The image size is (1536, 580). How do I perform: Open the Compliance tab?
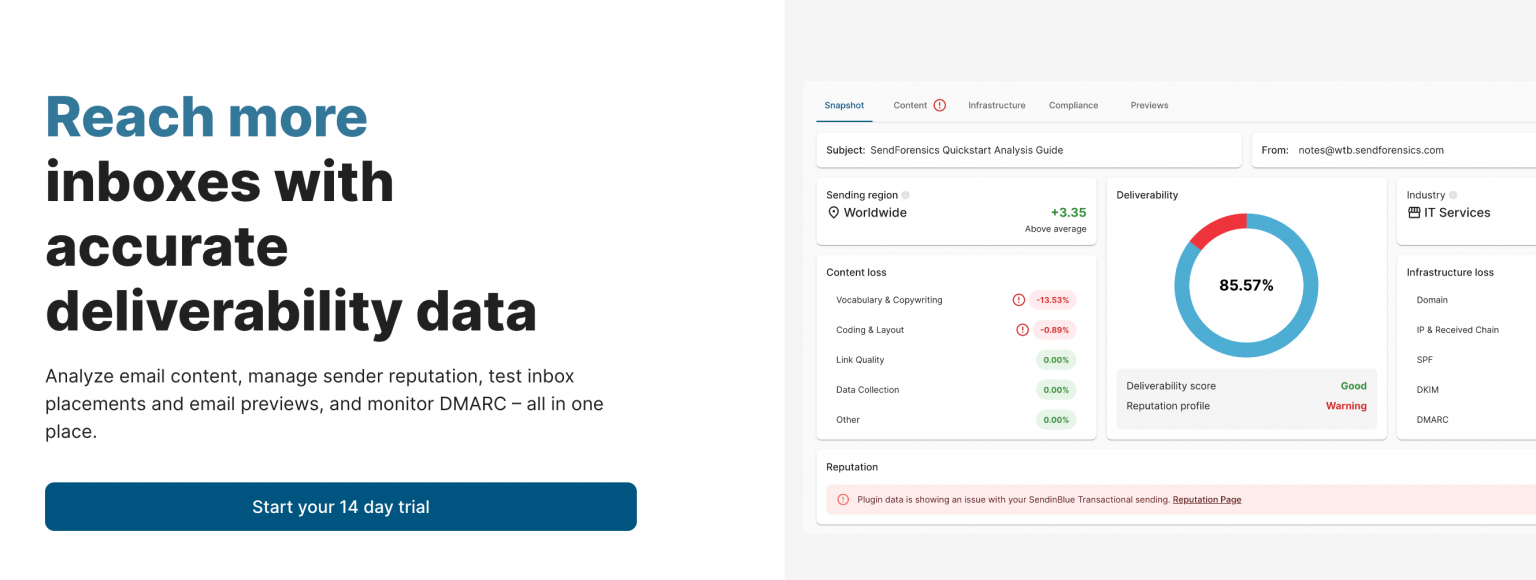pos(1073,104)
